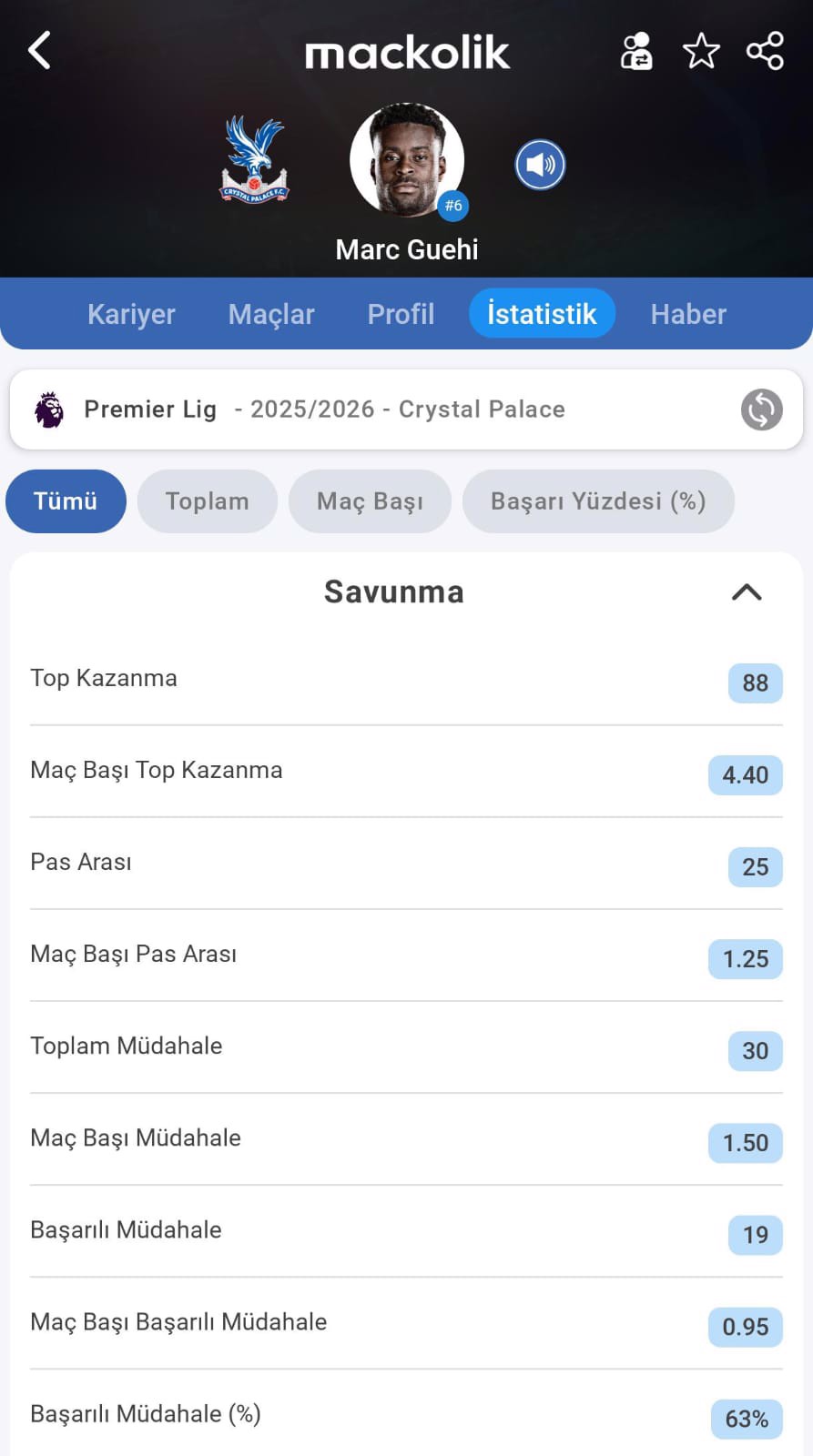
Task: Select the Toplam filter chip
Action: coord(208,501)
